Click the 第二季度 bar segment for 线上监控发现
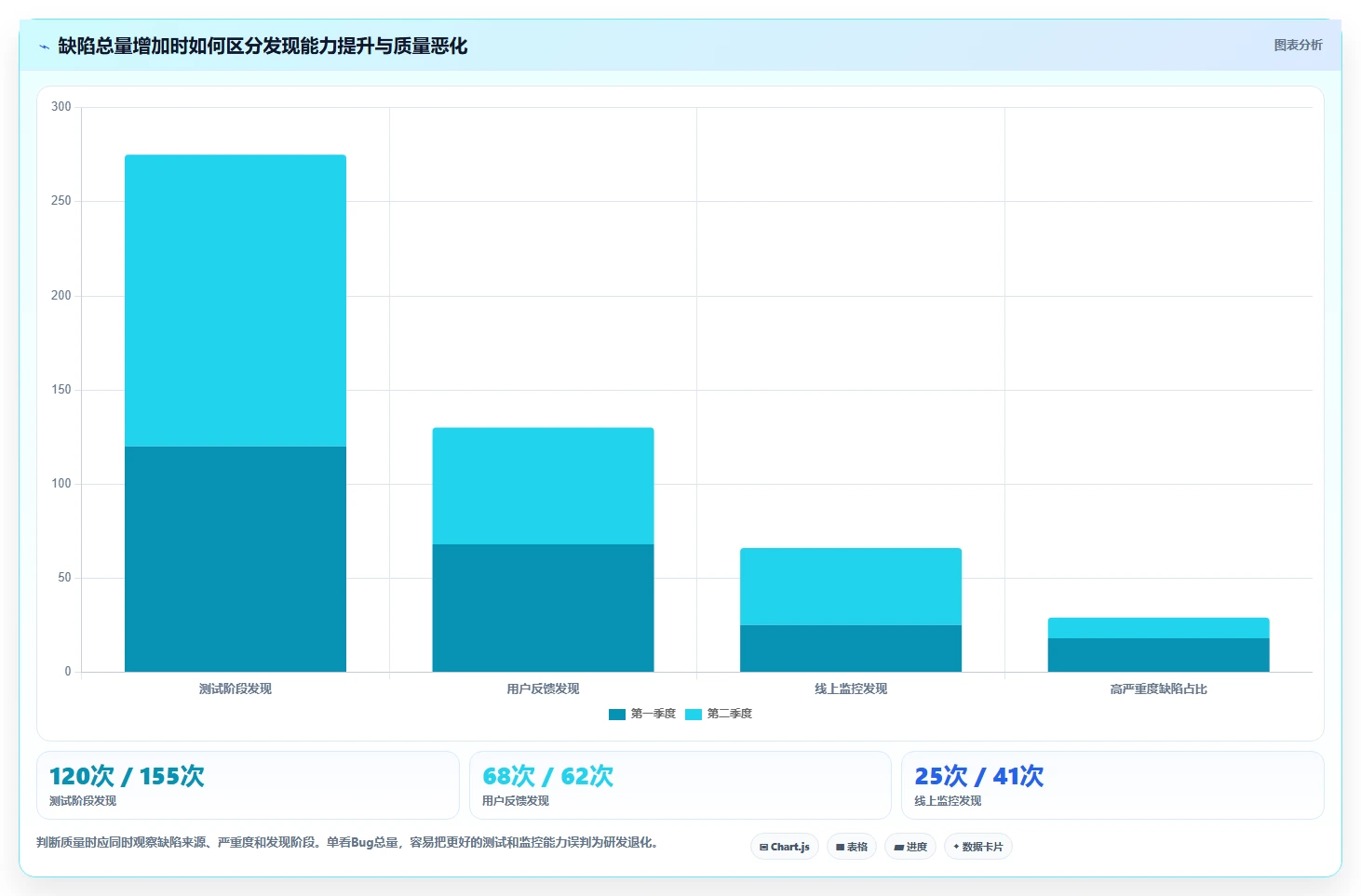This screenshot has height=896, width=1361. pyautogui.click(x=851, y=586)
